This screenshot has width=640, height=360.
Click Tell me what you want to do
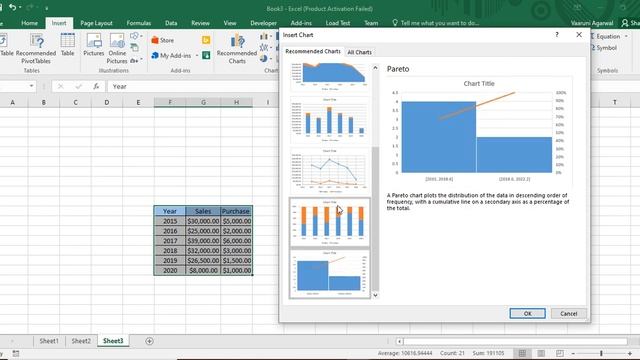pos(436,23)
